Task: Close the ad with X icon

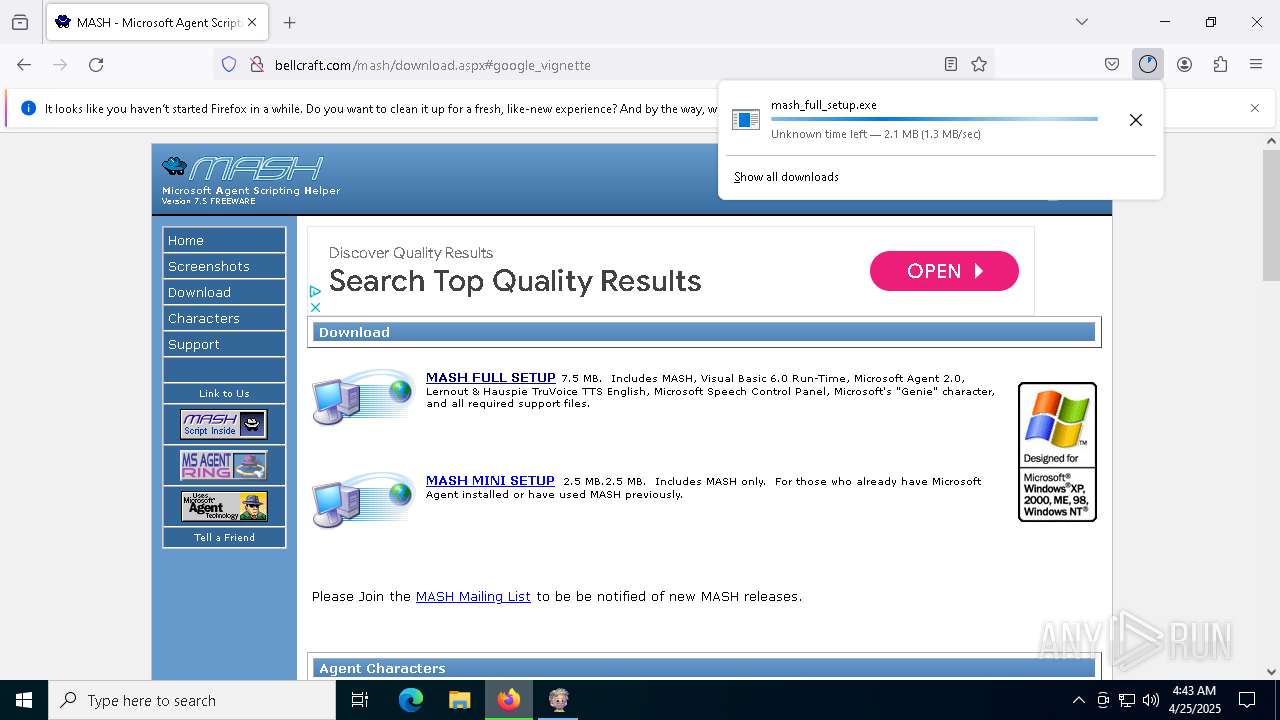Action: coord(315,307)
